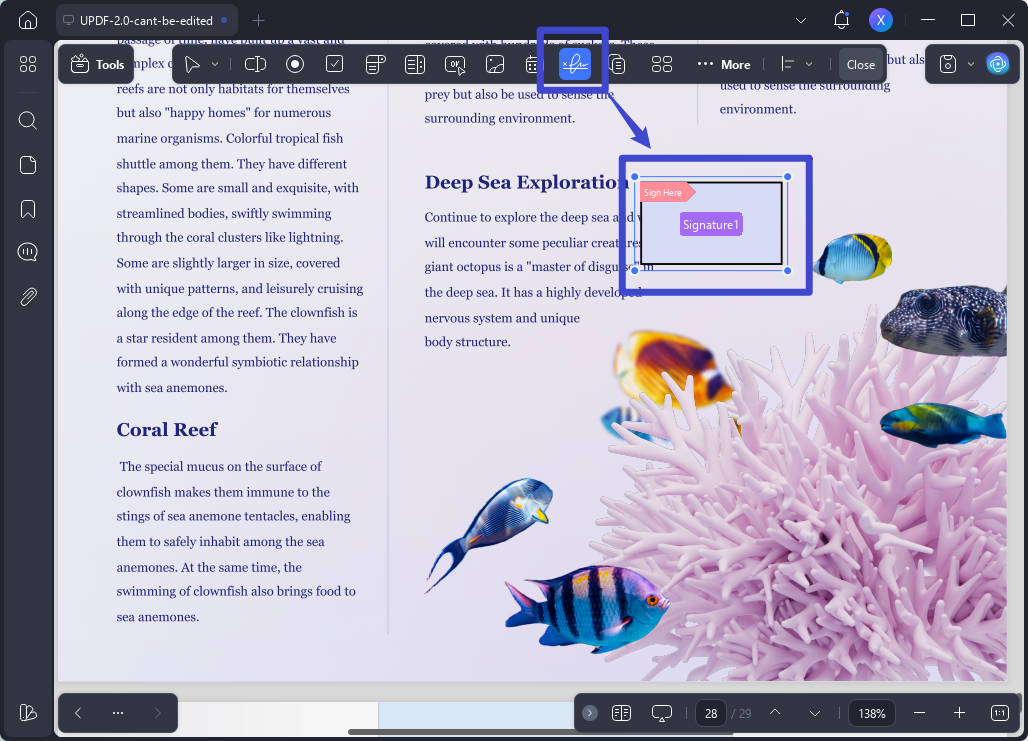The width and height of the screenshot is (1028, 741).
Task: Expand the alignment options dropdown arrow
Action: pyautogui.click(x=809, y=64)
